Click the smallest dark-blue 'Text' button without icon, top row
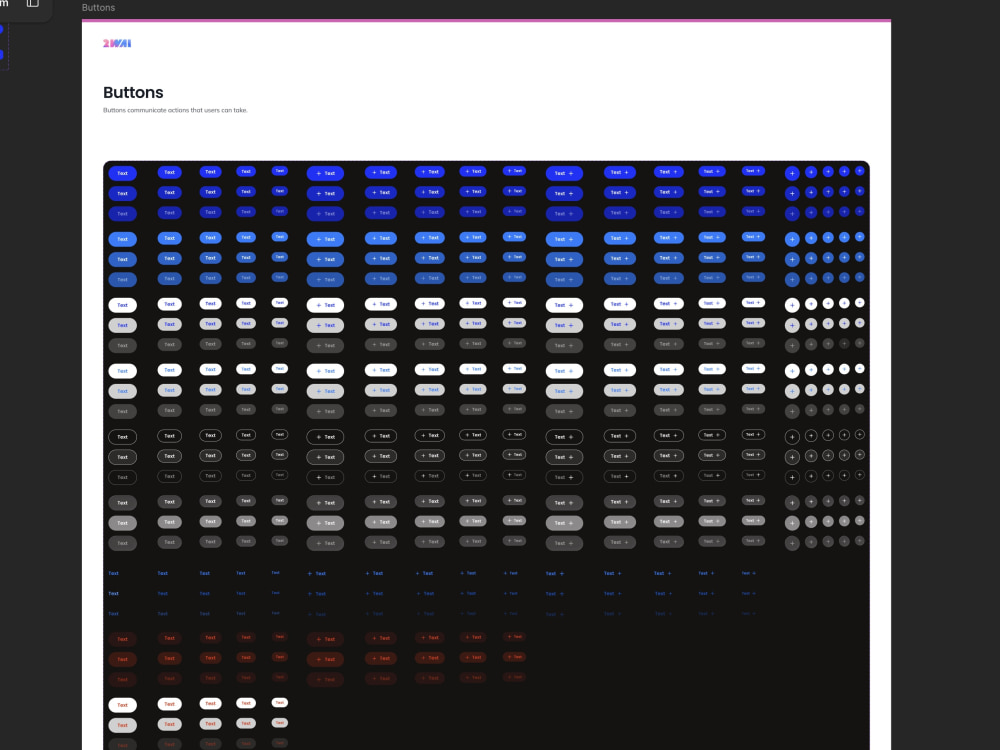Viewport: 1000px width, 750px height. click(279, 171)
